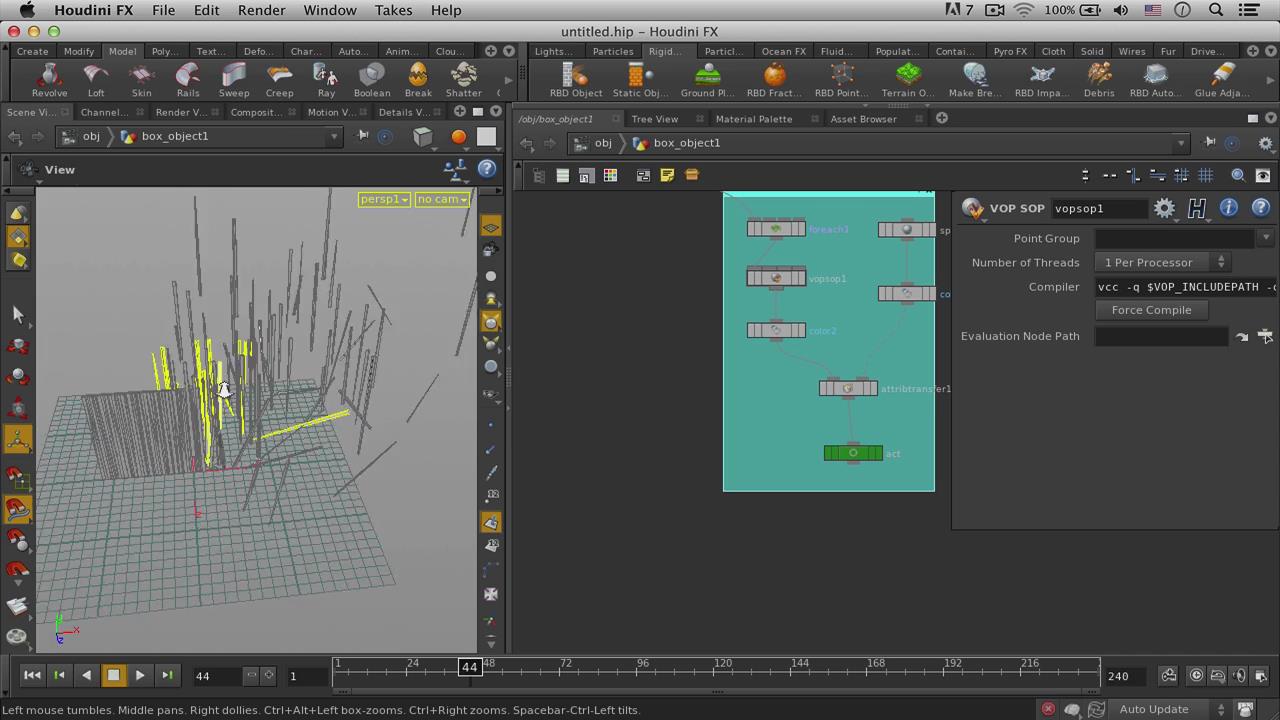Viewport: 1280px width, 720px height.
Task: Click the Play forward button
Action: (140, 675)
